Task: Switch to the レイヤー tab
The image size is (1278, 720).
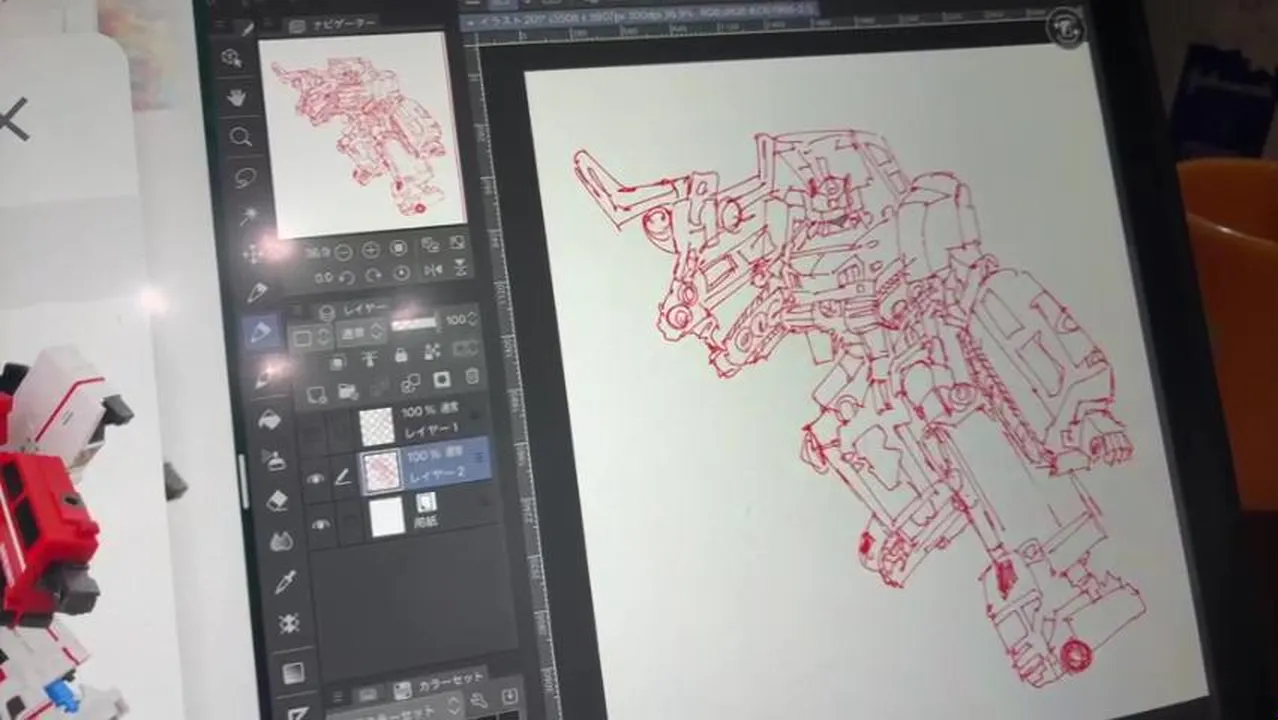Action: tap(350, 309)
